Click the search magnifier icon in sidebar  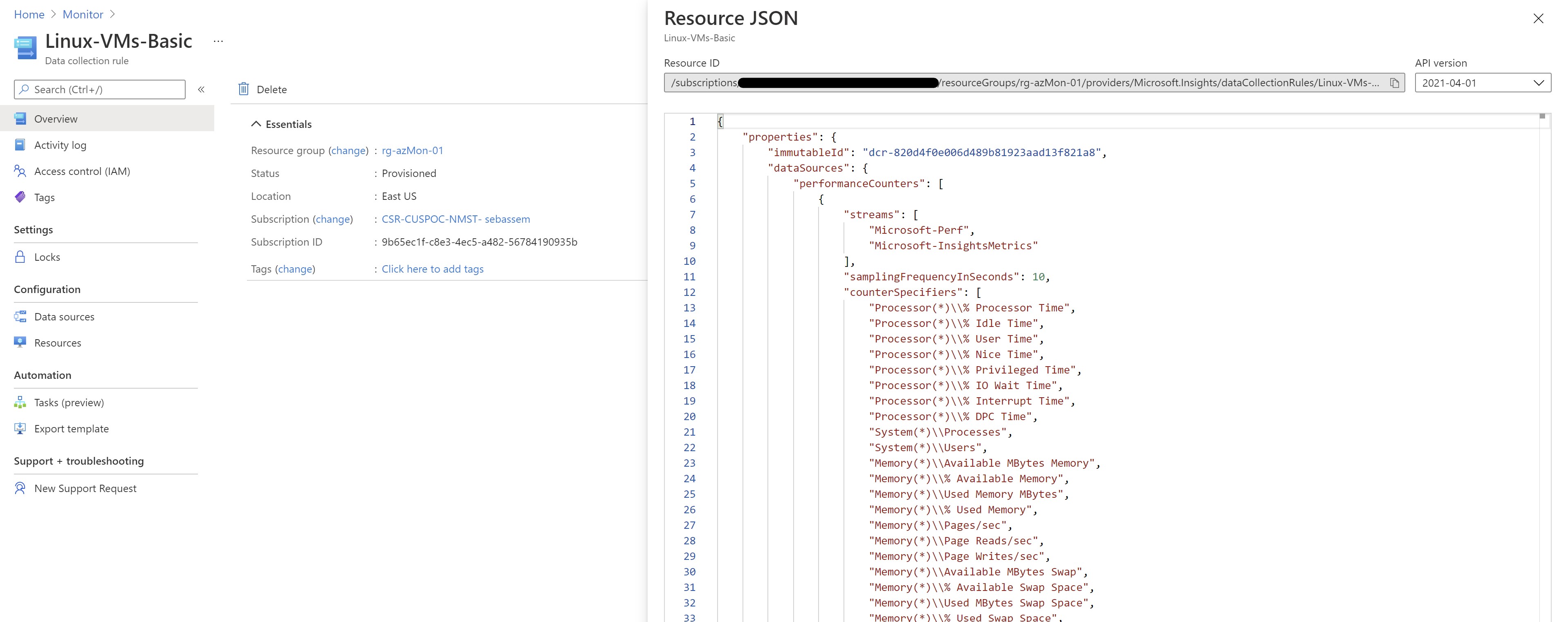click(25, 89)
